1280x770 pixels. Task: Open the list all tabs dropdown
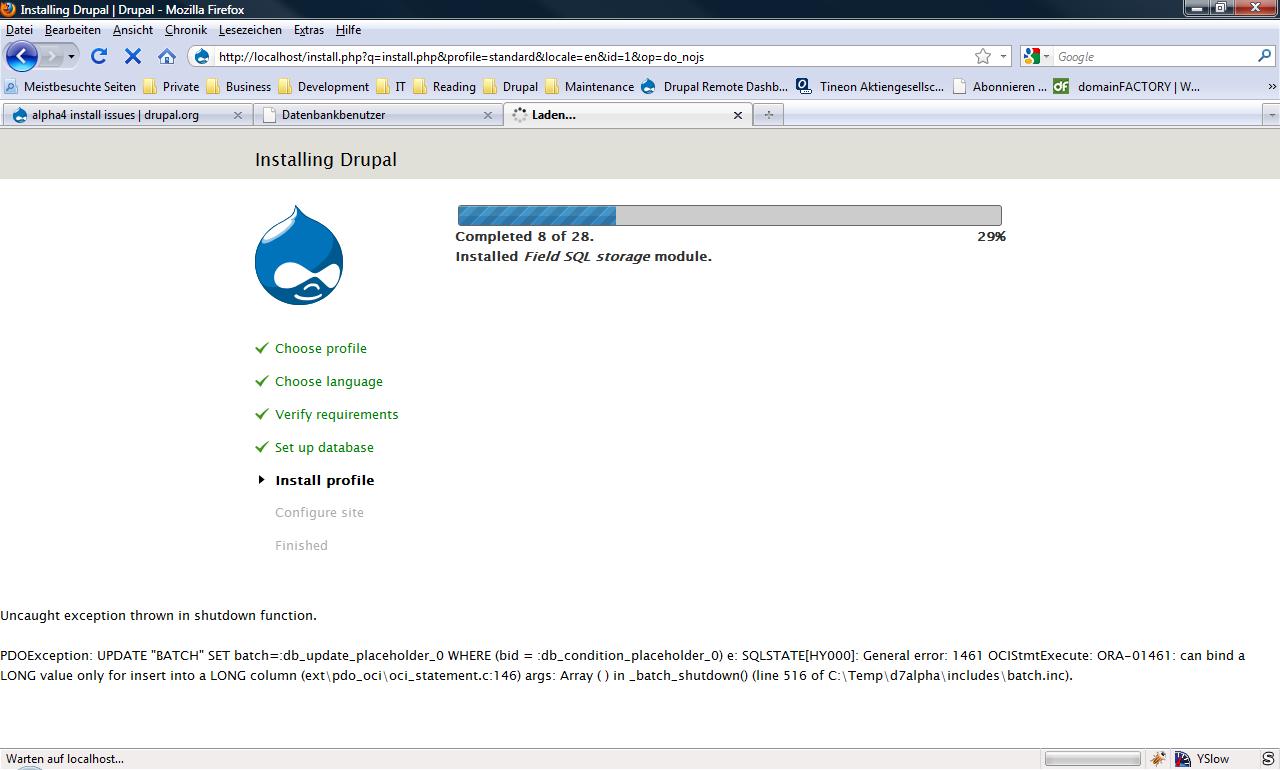[x=1271, y=115]
